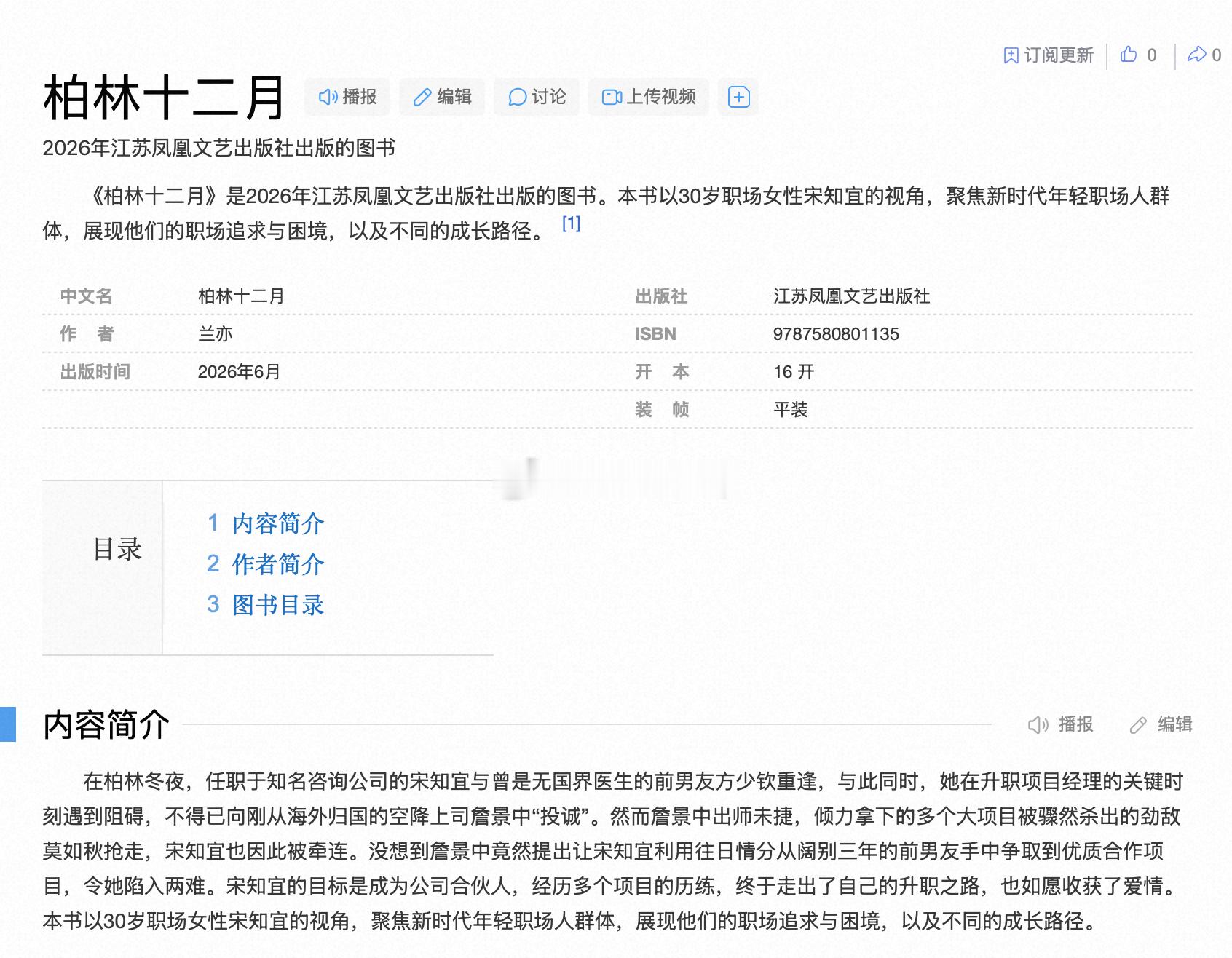Click the publication date 2026年6月
Screen dimensions: 1232x958
point(239,372)
